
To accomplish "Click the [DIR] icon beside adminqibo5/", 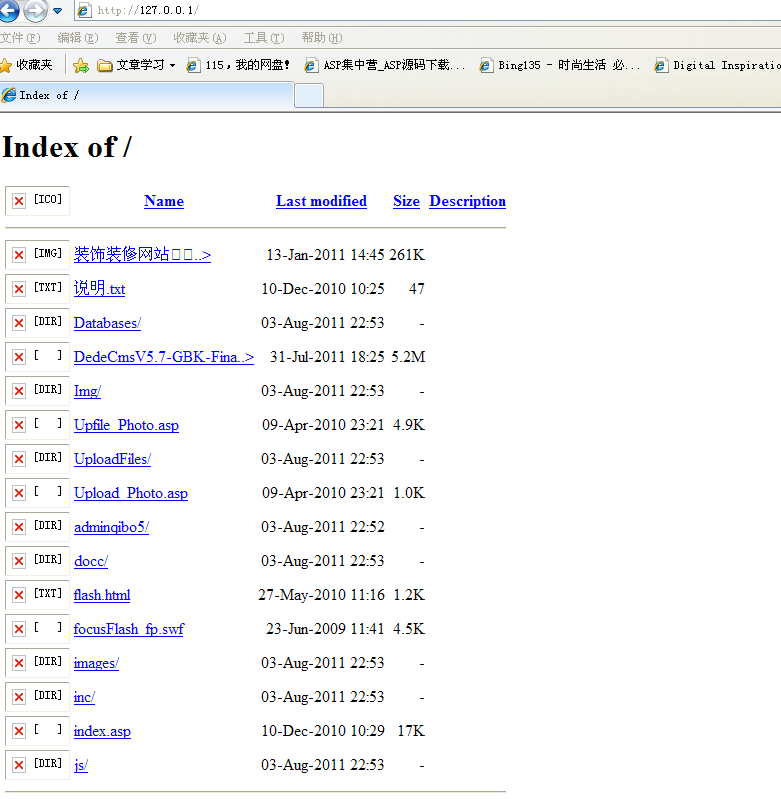I will pyautogui.click(x=37, y=527).
